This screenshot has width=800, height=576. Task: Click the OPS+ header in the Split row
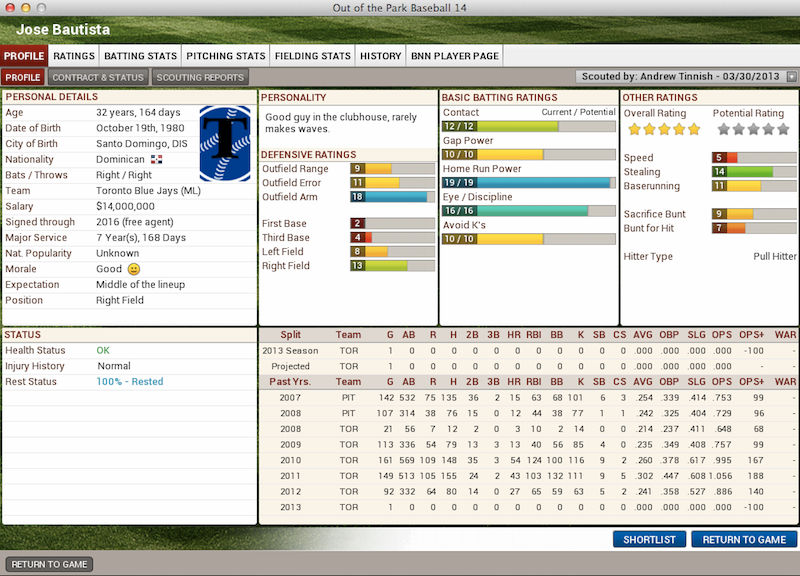click(751, 335)
